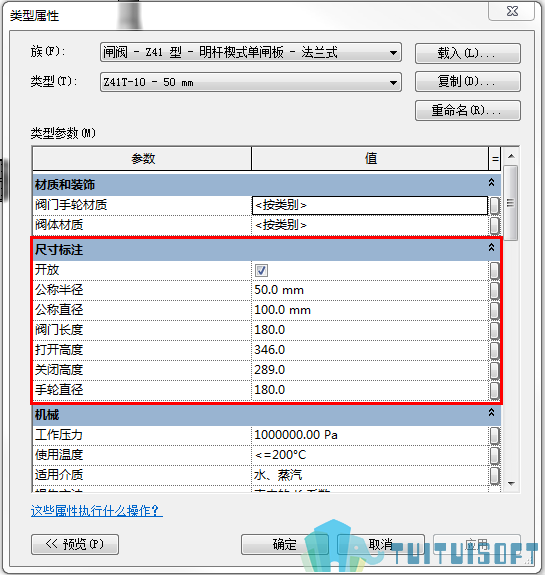Click the equals column header
The width and height of the screenshot is (545, 575).
pyautogui.click(x=495, y=159)
